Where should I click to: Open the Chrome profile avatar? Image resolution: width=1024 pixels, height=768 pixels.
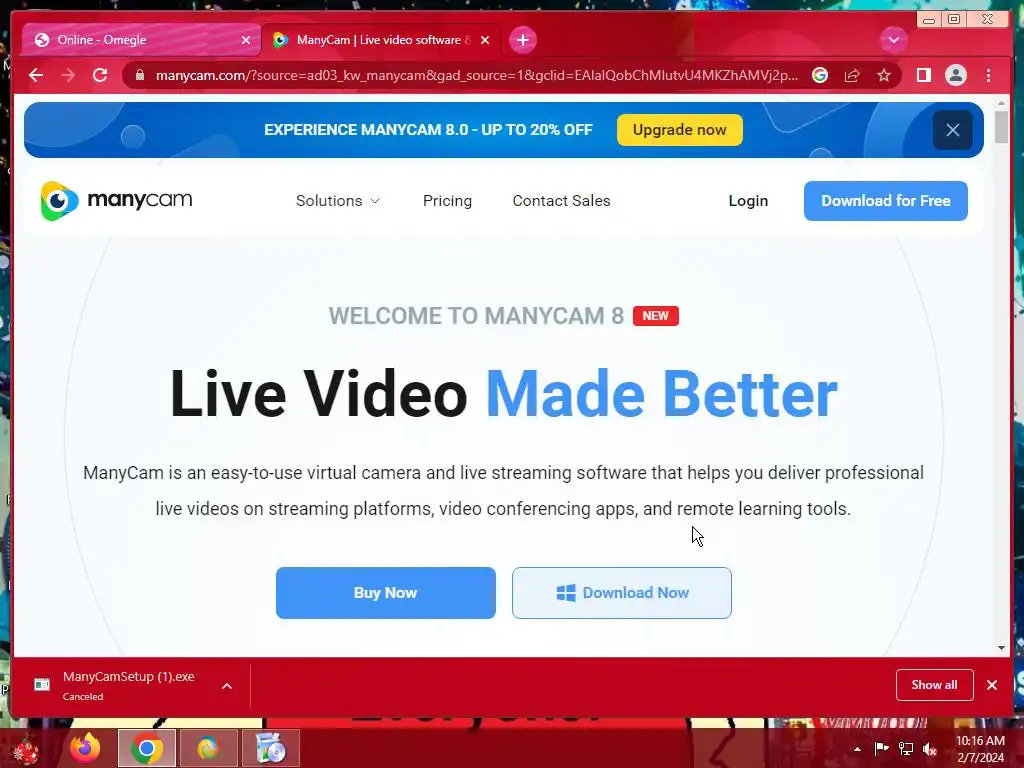(x=955, y=75)
